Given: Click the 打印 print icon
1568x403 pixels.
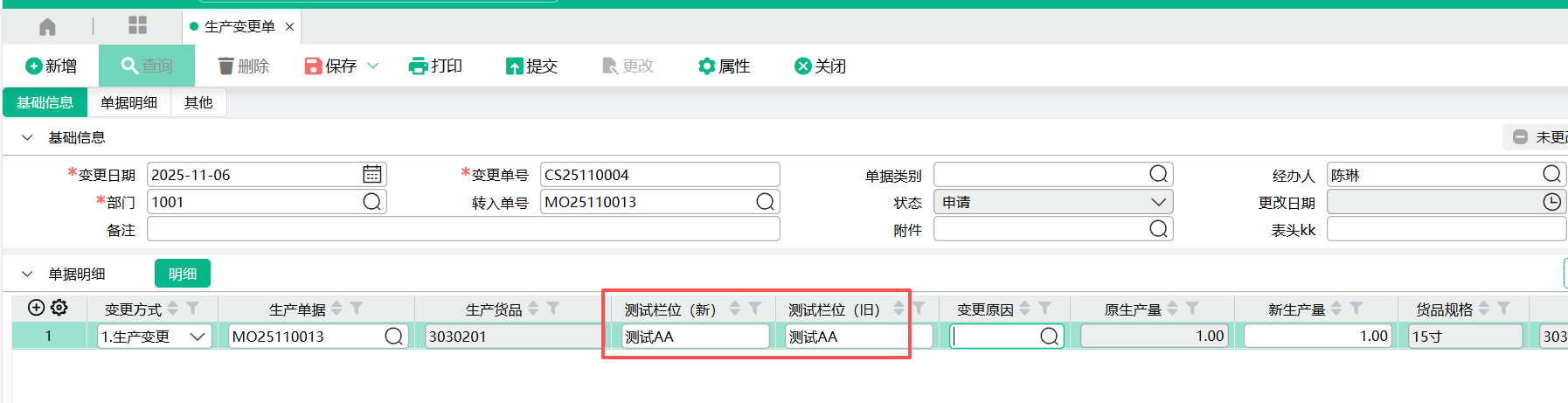Looking at the screenshot, I should point(419,66).
